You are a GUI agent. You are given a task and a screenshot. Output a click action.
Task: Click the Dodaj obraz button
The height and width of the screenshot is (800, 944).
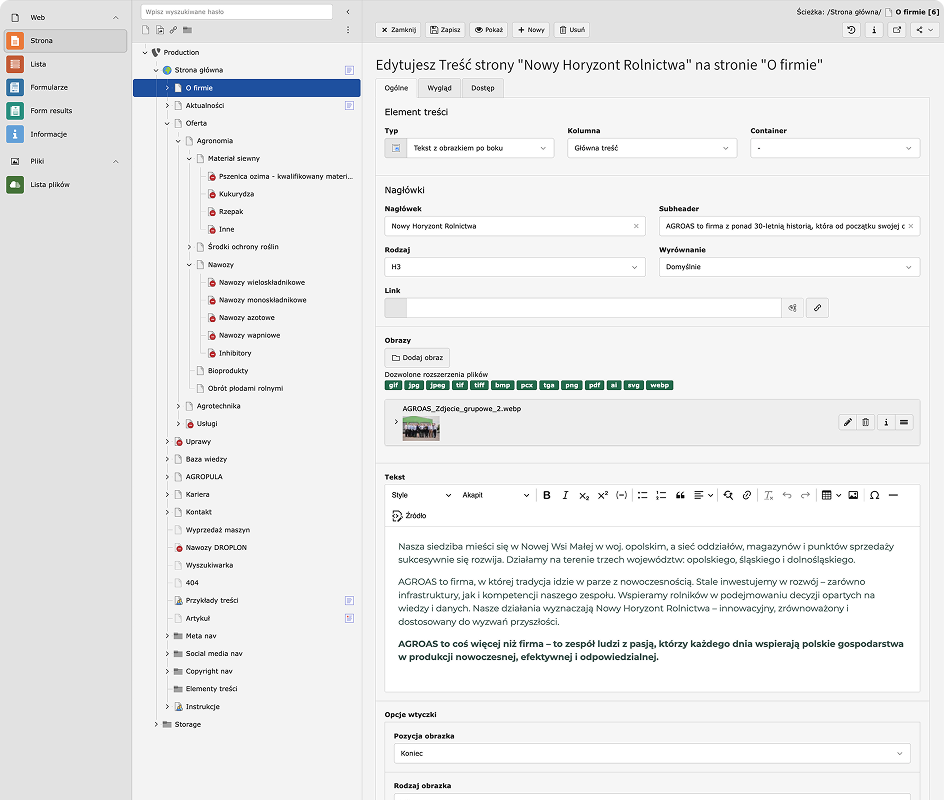click(x=417, y=357)
